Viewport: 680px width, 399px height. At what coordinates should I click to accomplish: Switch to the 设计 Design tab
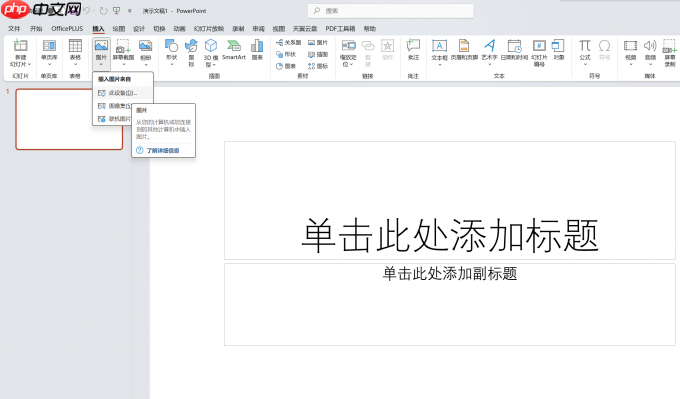tap(139, 29)
